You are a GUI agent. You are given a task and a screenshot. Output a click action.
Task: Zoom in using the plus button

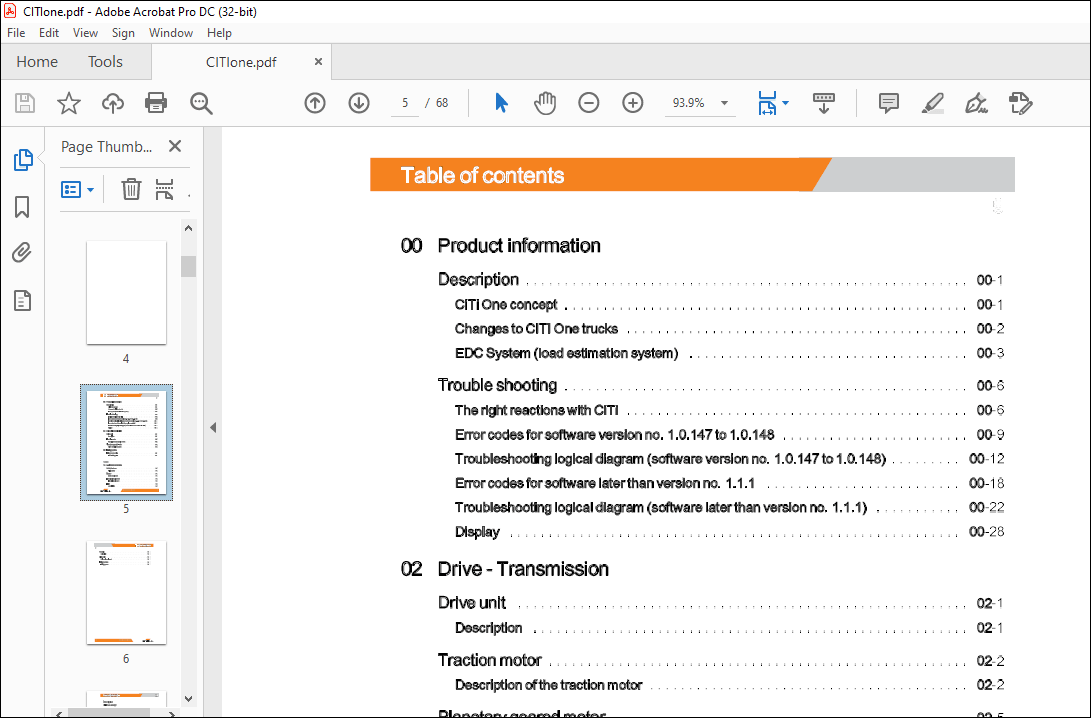[632, 102]
